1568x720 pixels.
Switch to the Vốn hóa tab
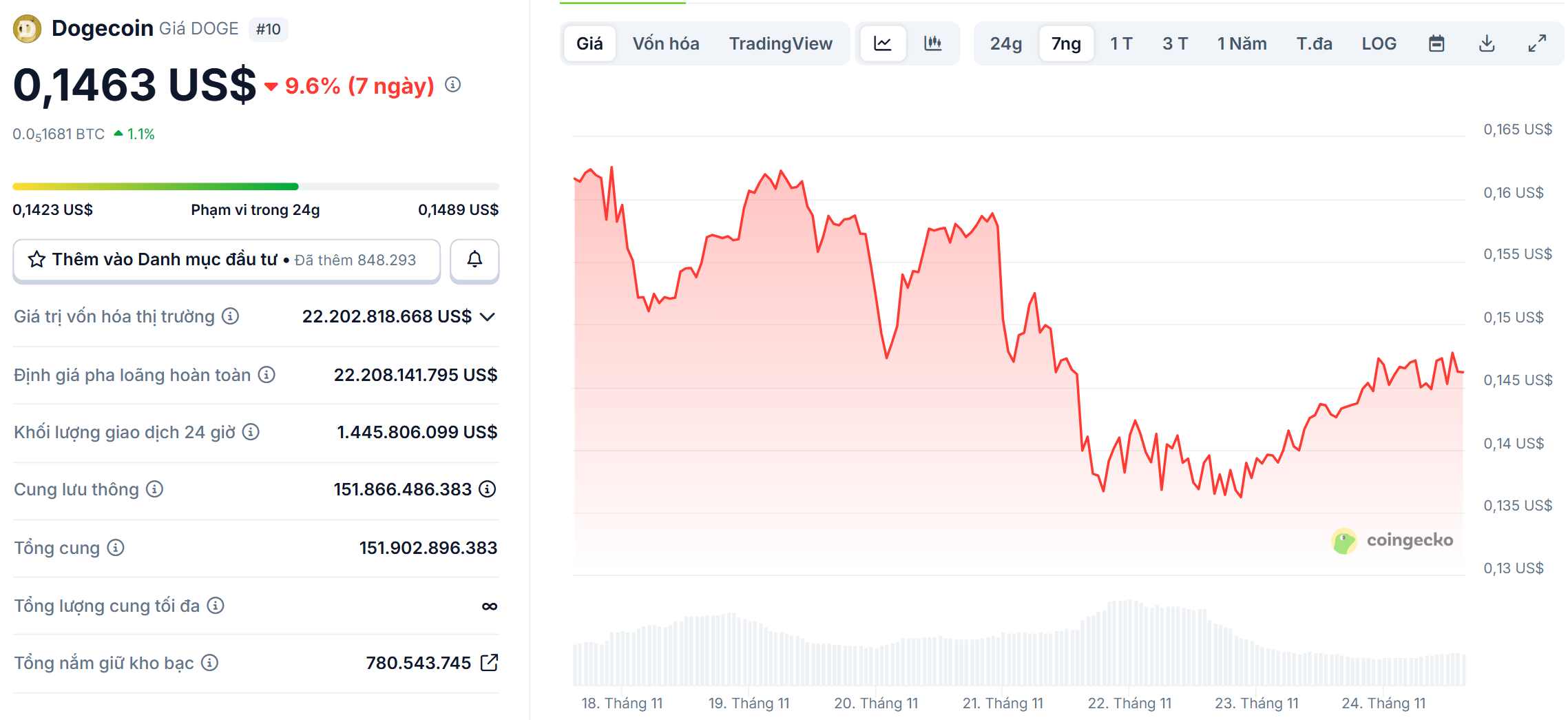665,43
